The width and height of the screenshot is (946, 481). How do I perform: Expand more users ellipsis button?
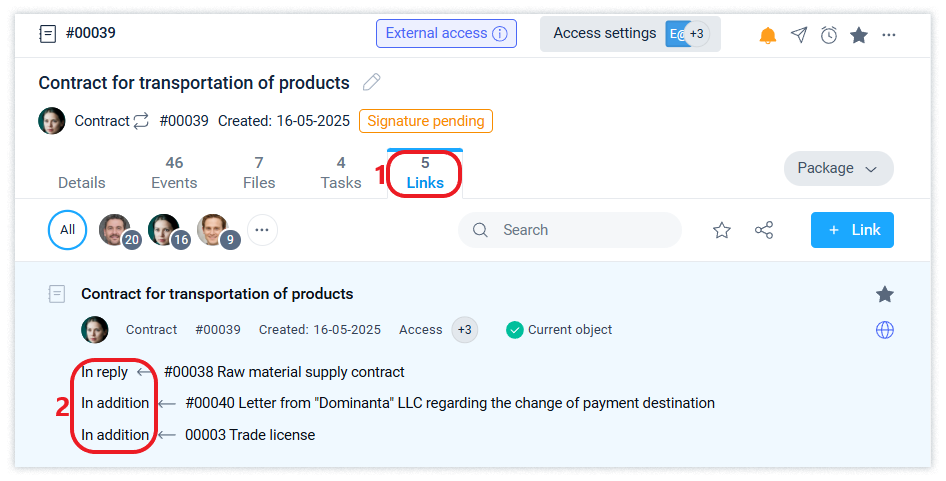tap(262, 230)
